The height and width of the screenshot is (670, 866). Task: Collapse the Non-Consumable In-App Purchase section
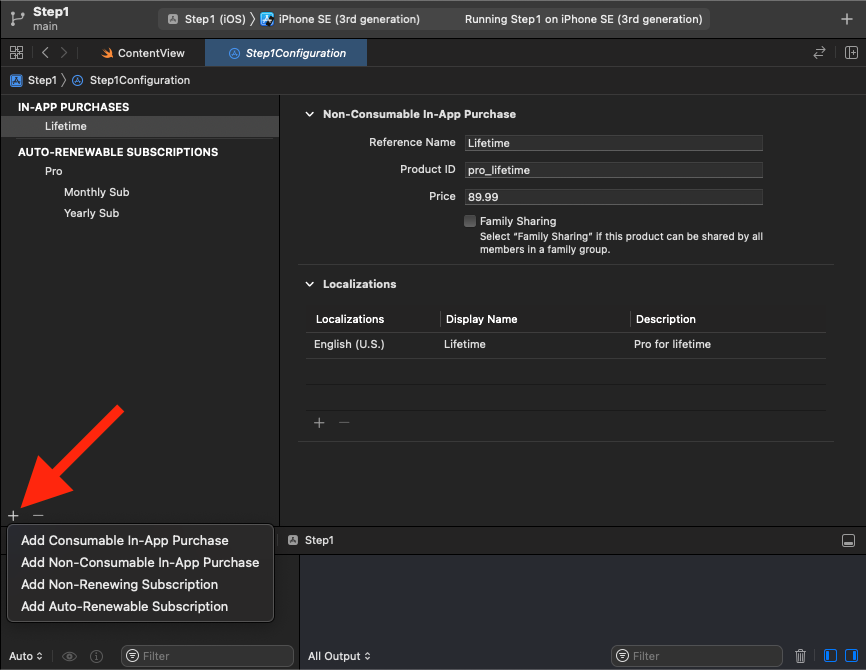point(310,114)
